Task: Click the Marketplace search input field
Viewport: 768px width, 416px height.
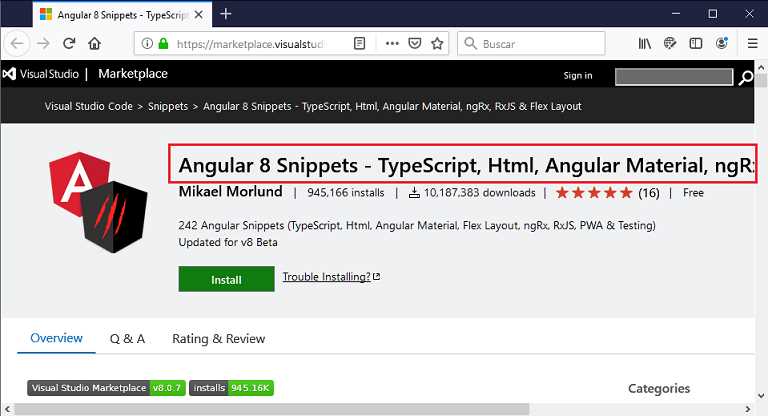Action: click(674, 77)
